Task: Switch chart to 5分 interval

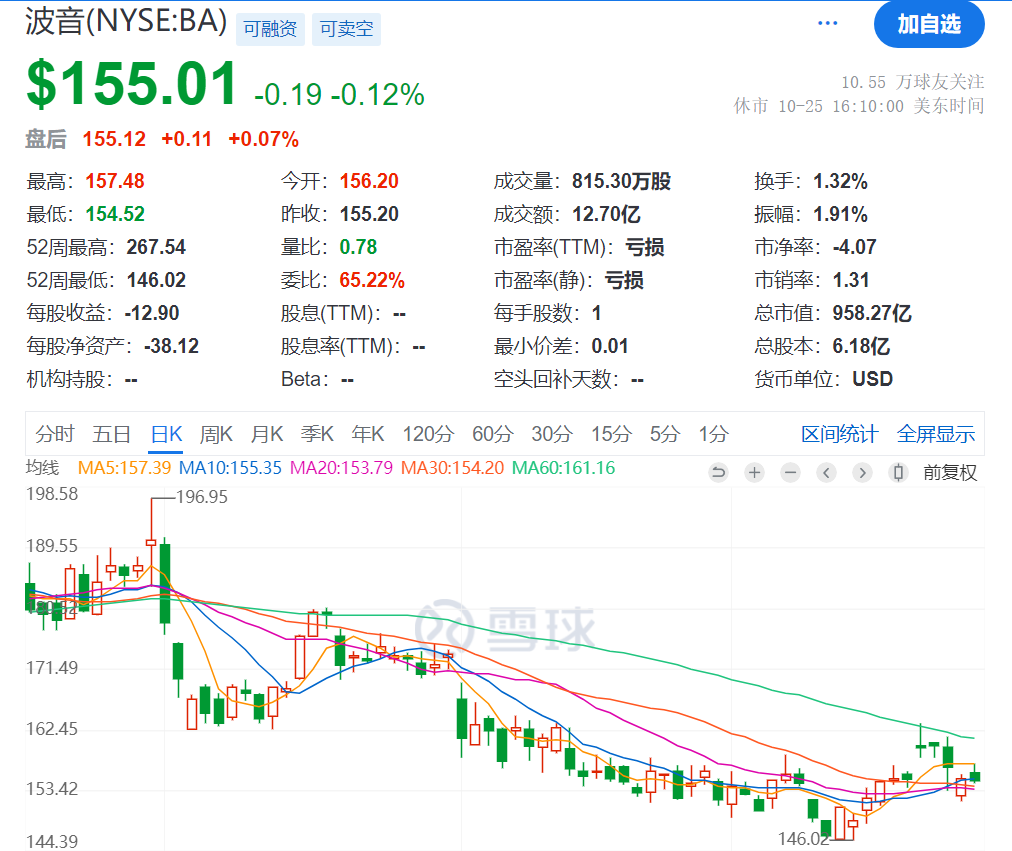Action: coord(665,434)
